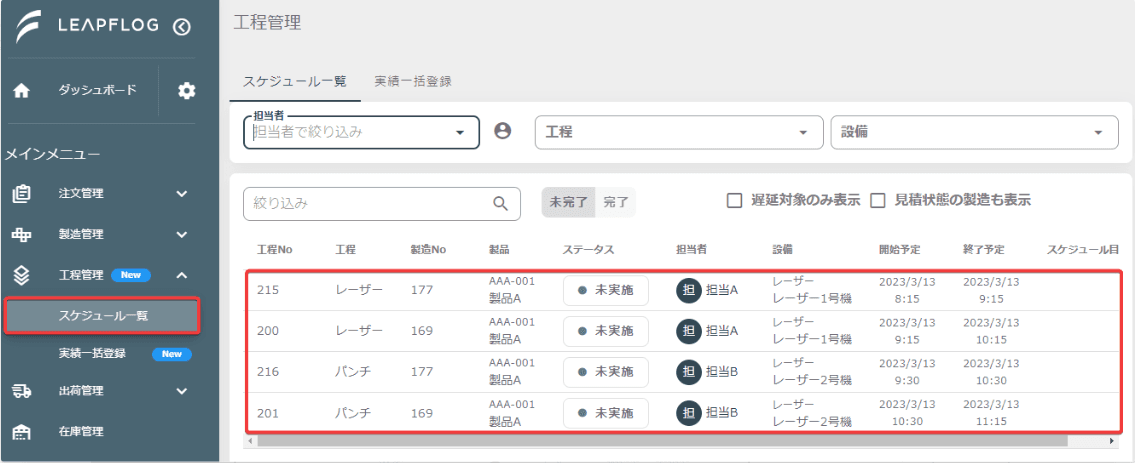Enable the 遅延対象のみ表示 checkbox
This screenshot has height=463, width=1135.
tap(735, 201)
